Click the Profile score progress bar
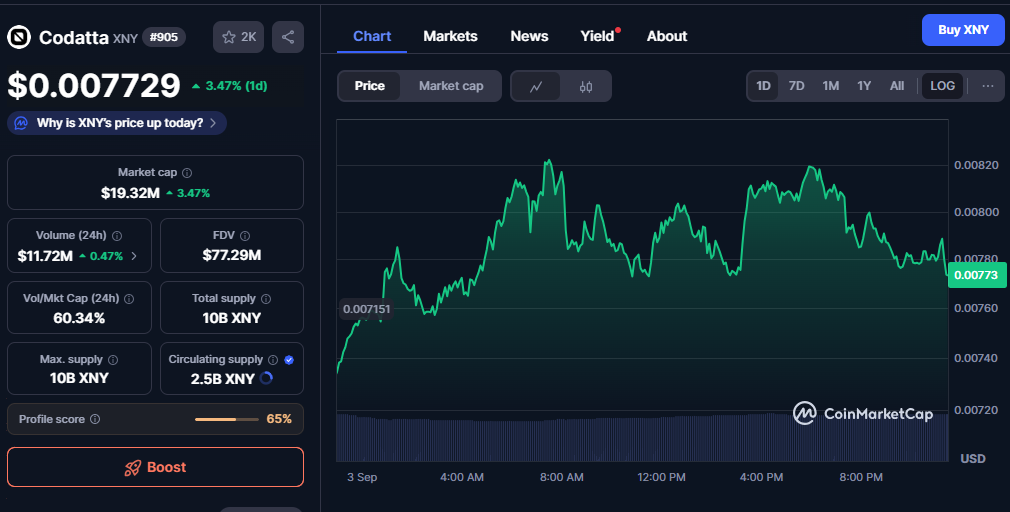1010x512 pixels. click(x=226, y=419)
